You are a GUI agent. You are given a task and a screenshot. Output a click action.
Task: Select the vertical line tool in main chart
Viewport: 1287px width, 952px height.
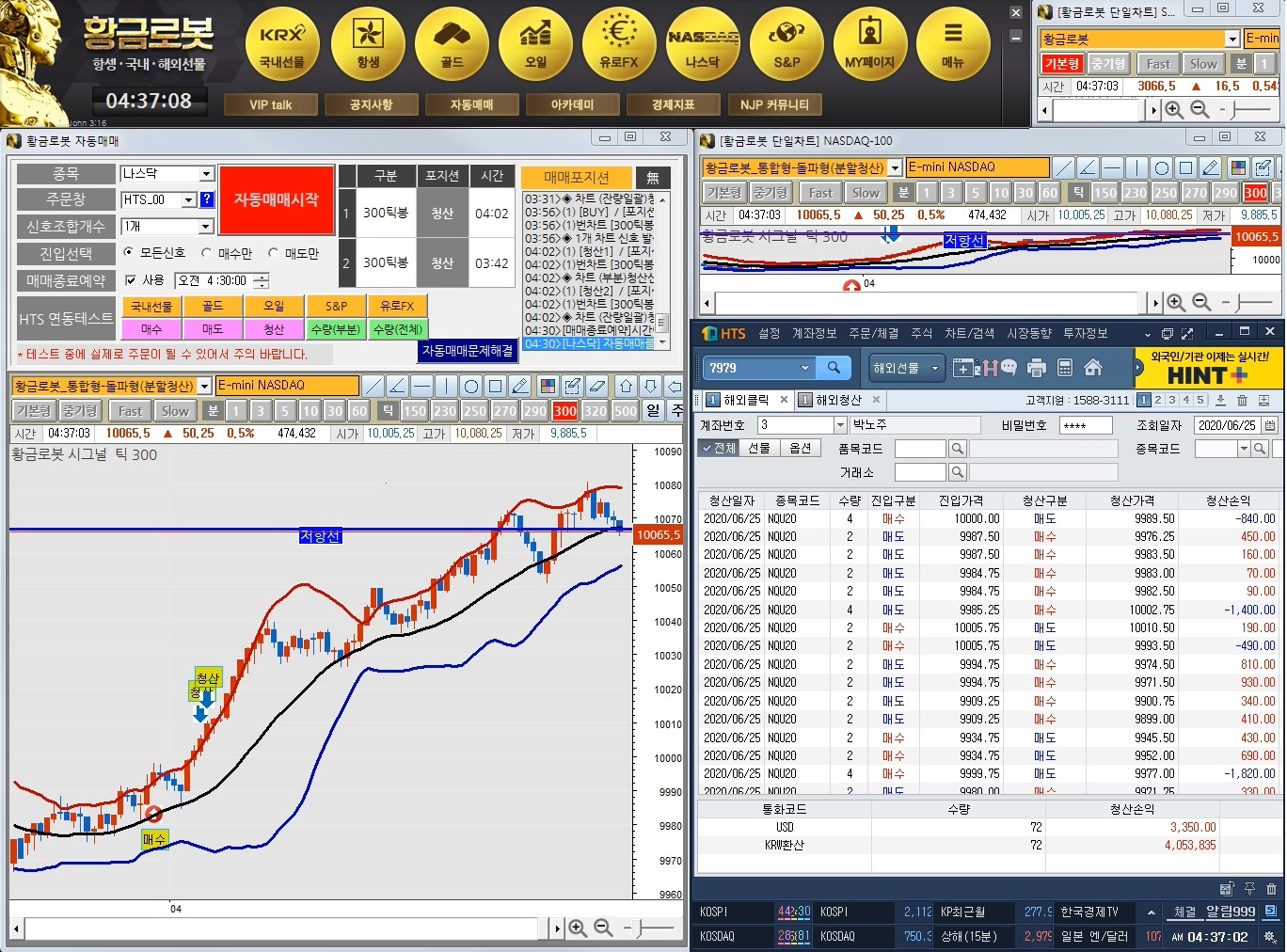point(446,386)
